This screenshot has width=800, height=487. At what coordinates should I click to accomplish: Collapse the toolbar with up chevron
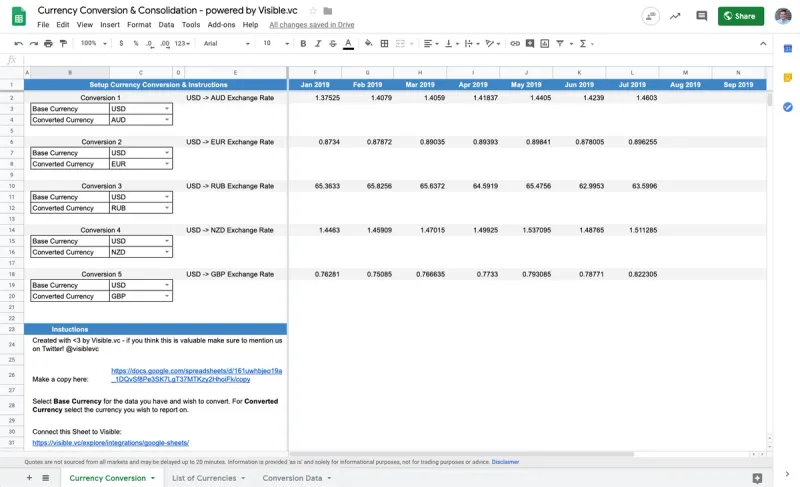point(763,44)
